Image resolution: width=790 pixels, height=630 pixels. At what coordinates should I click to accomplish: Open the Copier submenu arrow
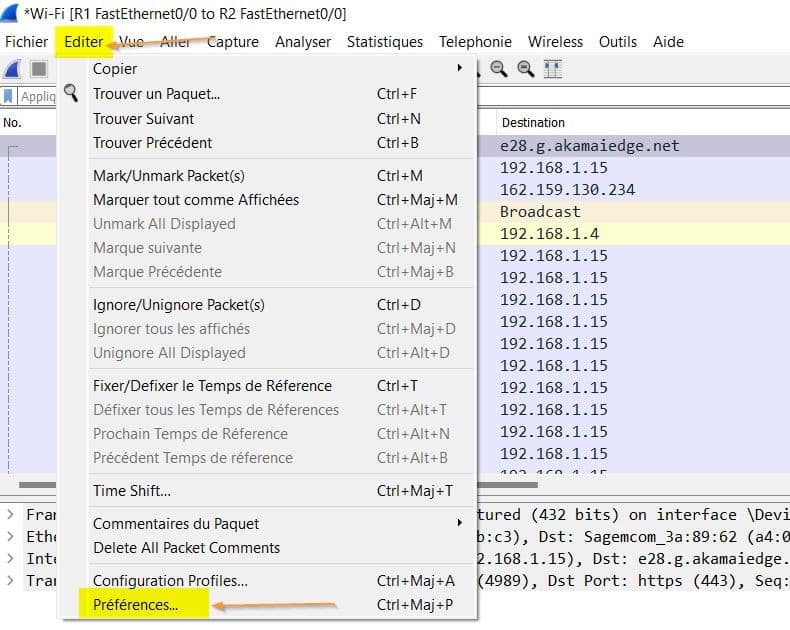(460, 69)
